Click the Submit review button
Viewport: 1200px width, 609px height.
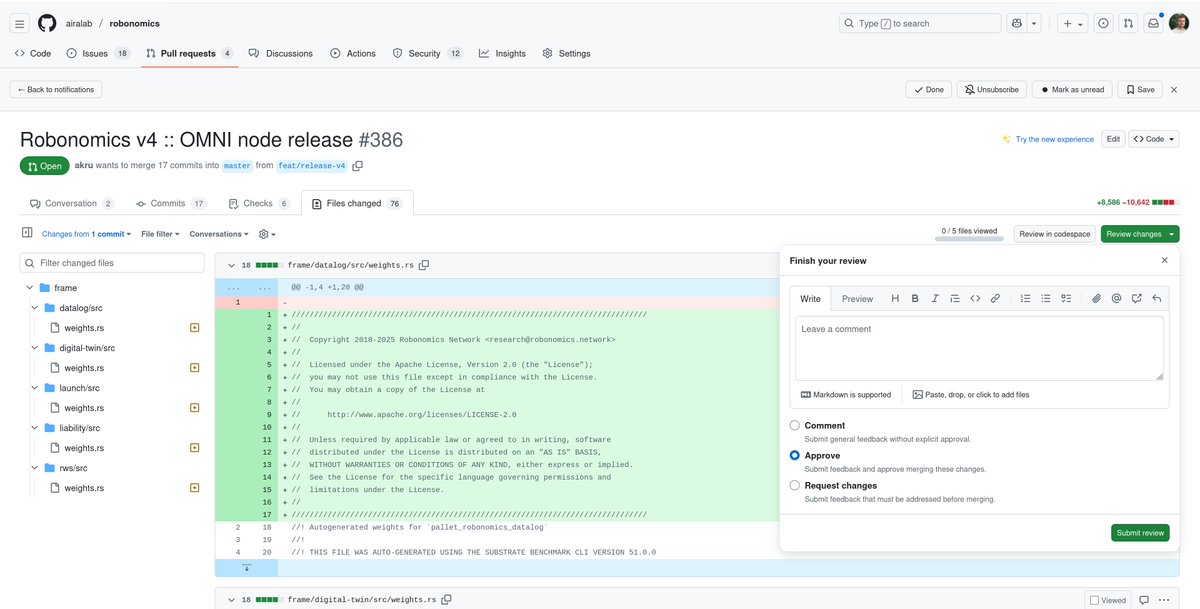[1140, 533]
